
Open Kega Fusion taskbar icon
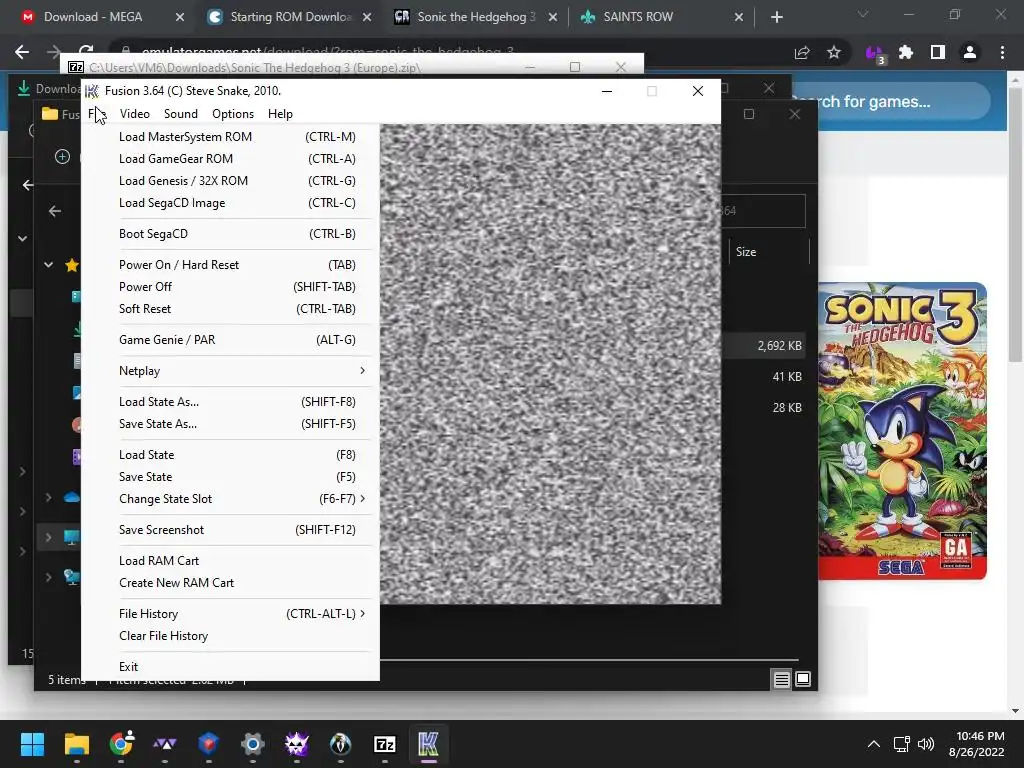tap(428, 744)
